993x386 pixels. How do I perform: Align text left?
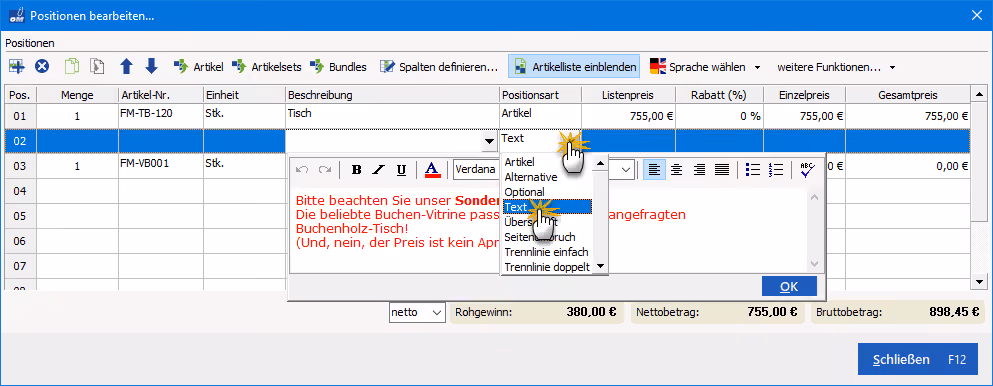click(654, 170)
